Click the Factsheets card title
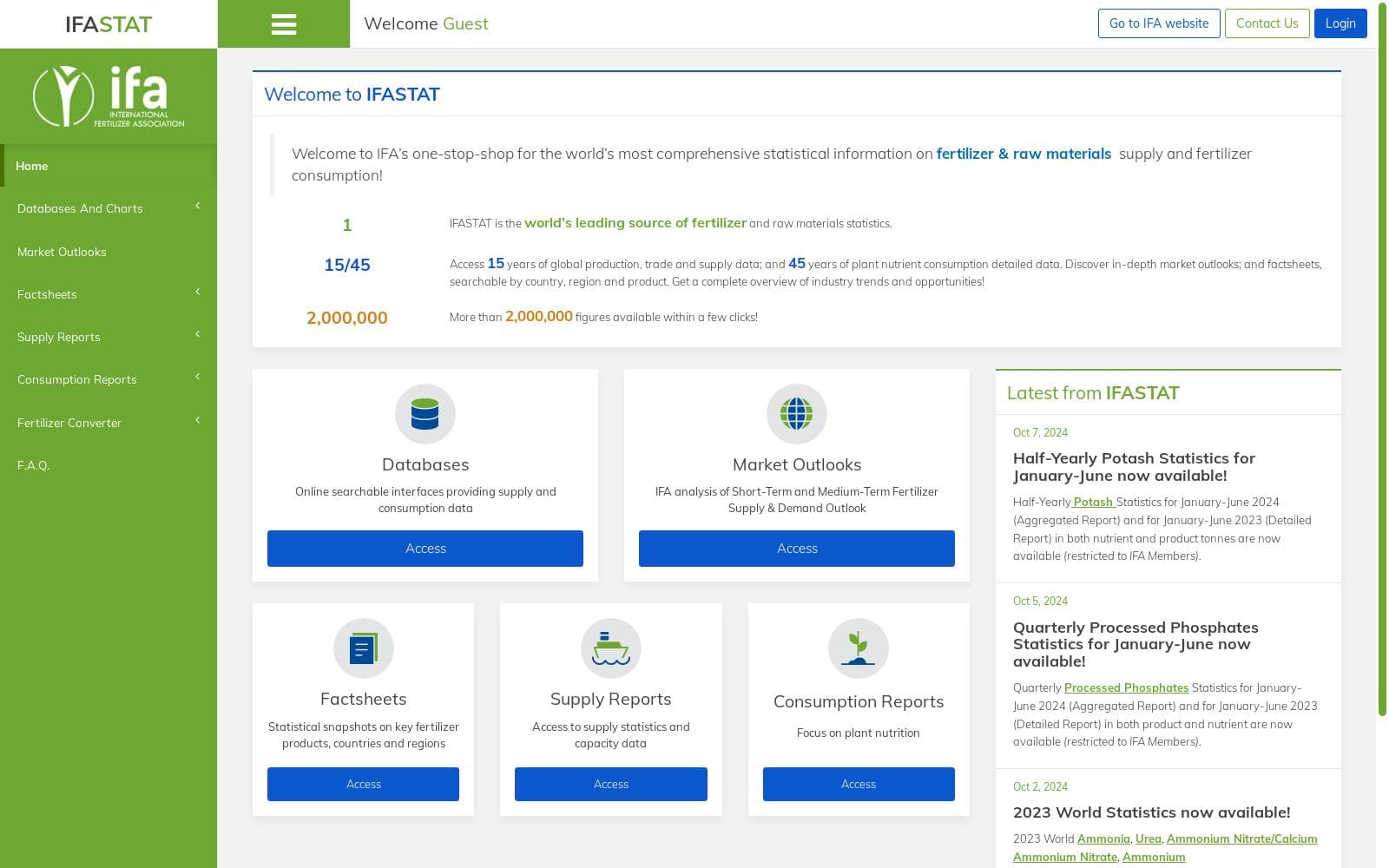1389x868 pixels. pos(363,699)
